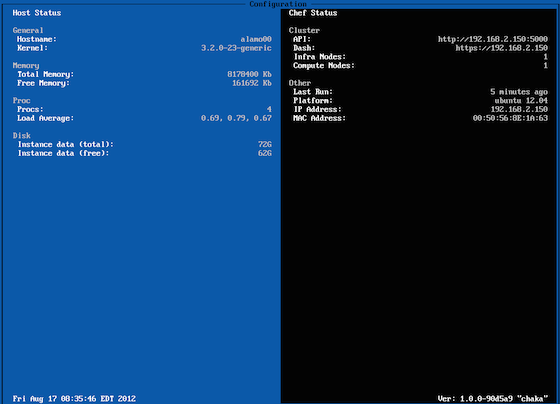Click the 'Compute Nodes:' label
The image size is (560, 404).
(x=324, y=65)
